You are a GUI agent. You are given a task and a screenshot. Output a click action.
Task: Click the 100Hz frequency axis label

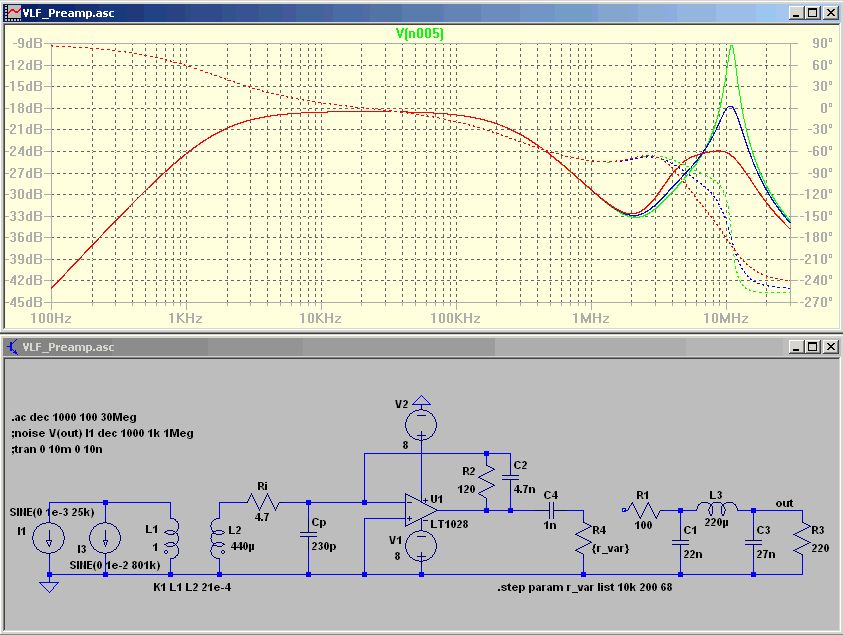[51, 318]
